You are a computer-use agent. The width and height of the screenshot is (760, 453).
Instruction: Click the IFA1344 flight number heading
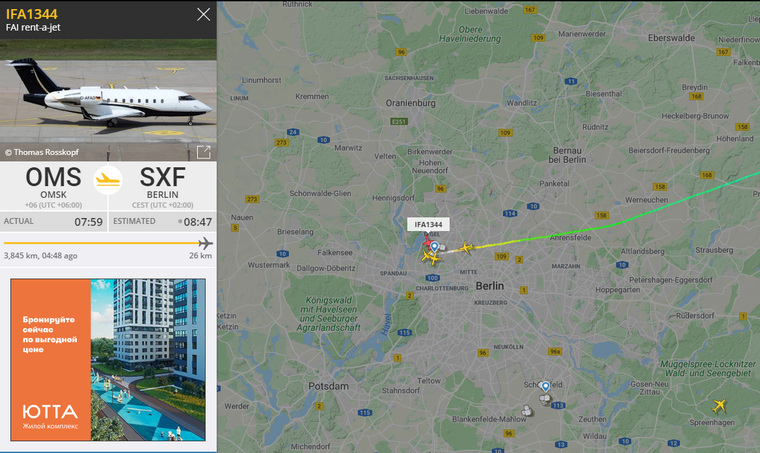click(x=32, y=14)
